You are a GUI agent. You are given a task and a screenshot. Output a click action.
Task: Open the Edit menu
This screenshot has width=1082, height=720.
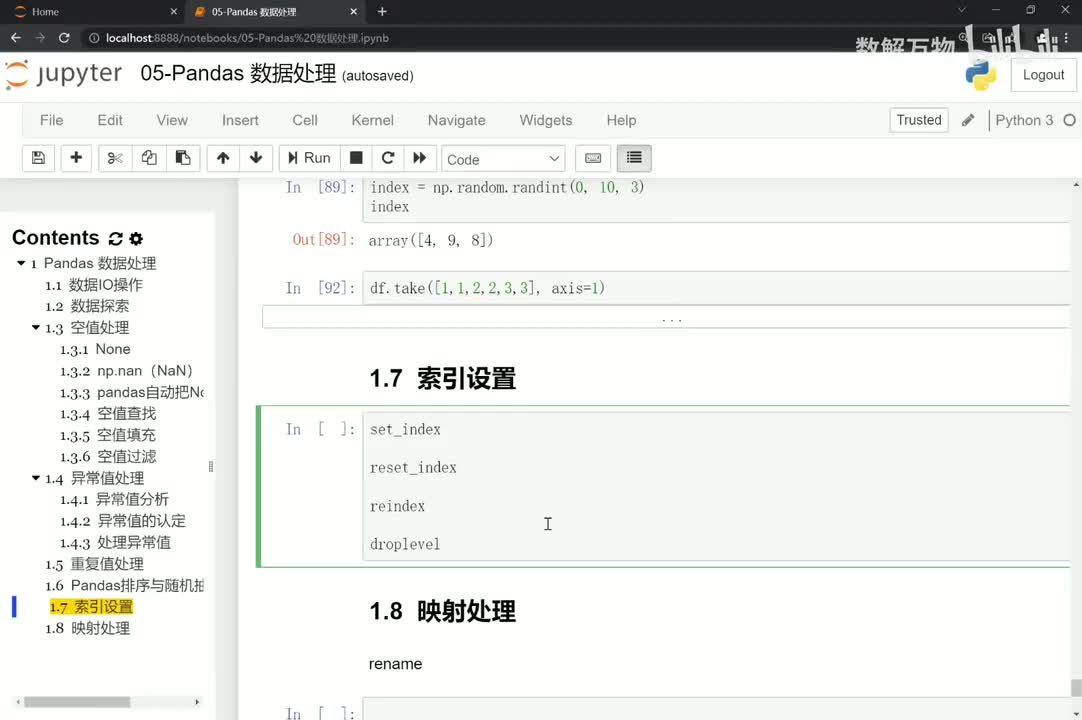(x=110, y=120)
